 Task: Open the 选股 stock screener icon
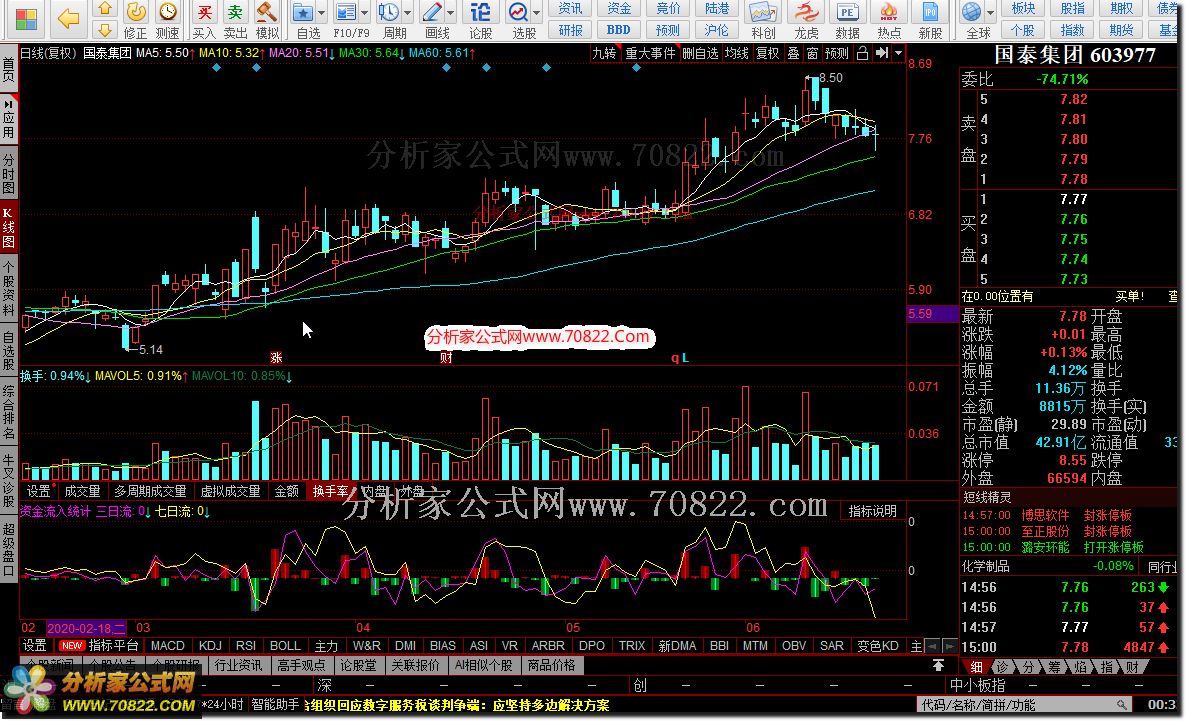[x=519, y=12]
